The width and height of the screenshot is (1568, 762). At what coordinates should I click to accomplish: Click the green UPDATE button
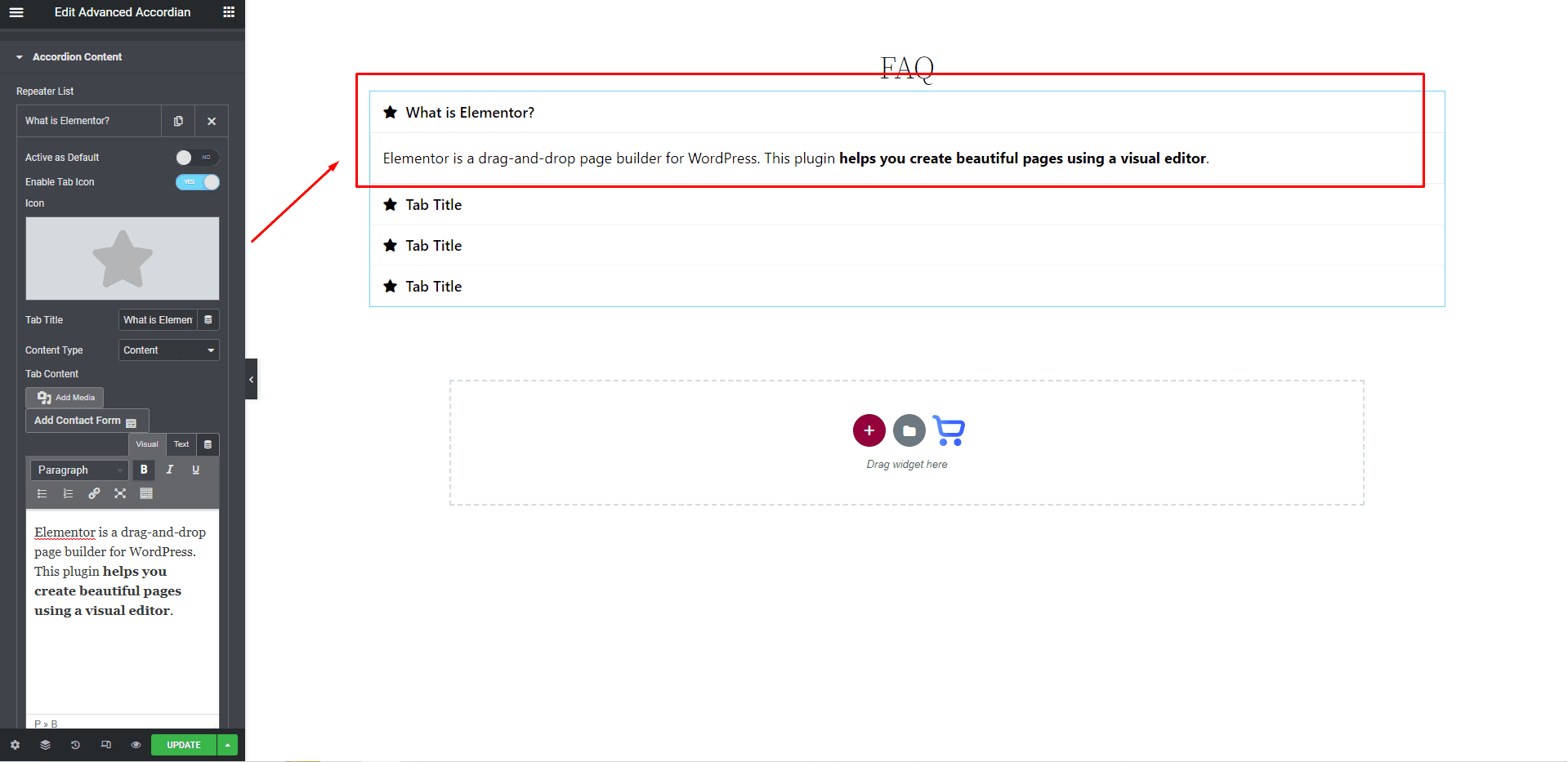tap(183, 745)
